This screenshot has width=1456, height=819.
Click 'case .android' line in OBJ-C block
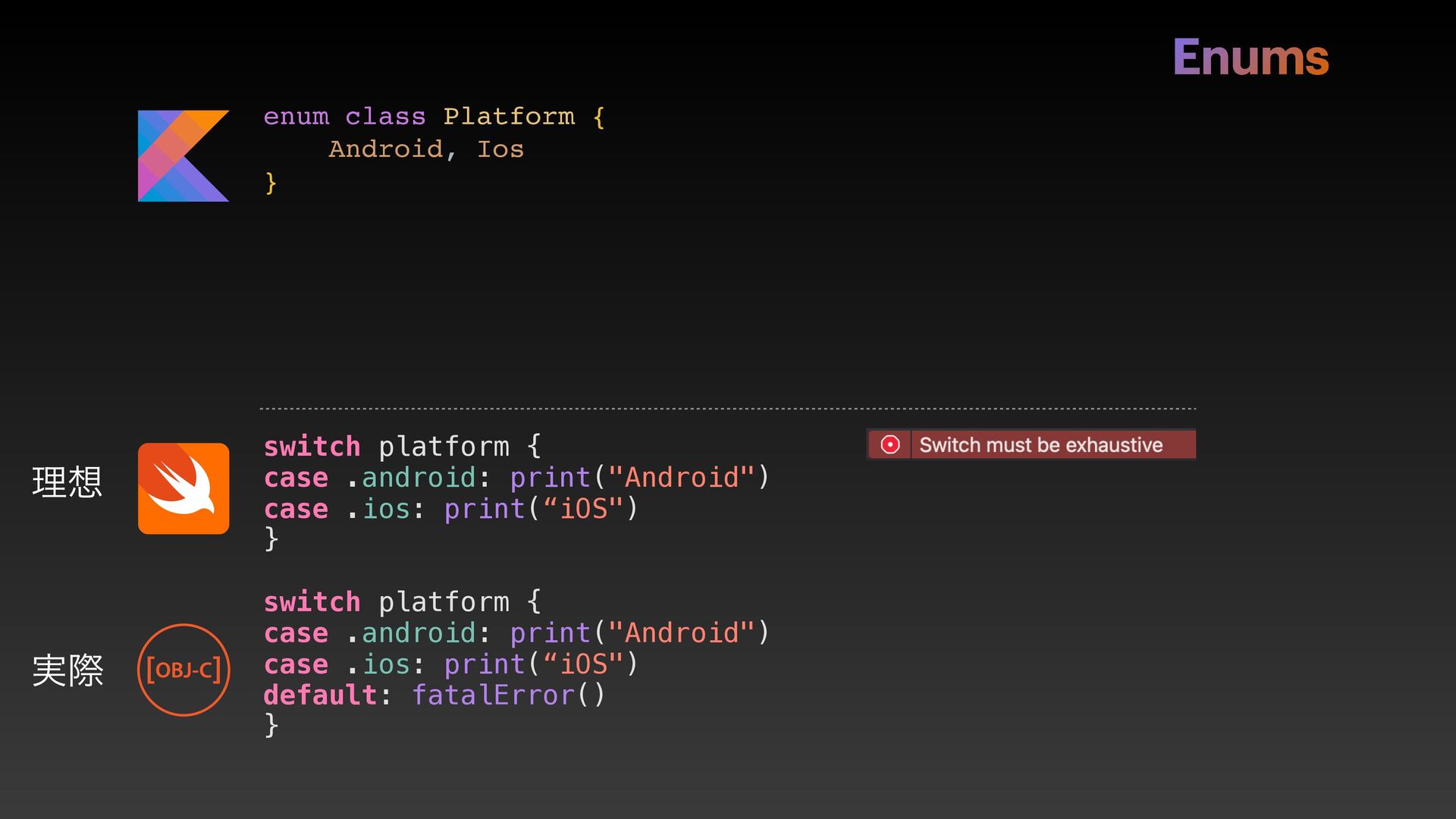[x=517, y=633]
